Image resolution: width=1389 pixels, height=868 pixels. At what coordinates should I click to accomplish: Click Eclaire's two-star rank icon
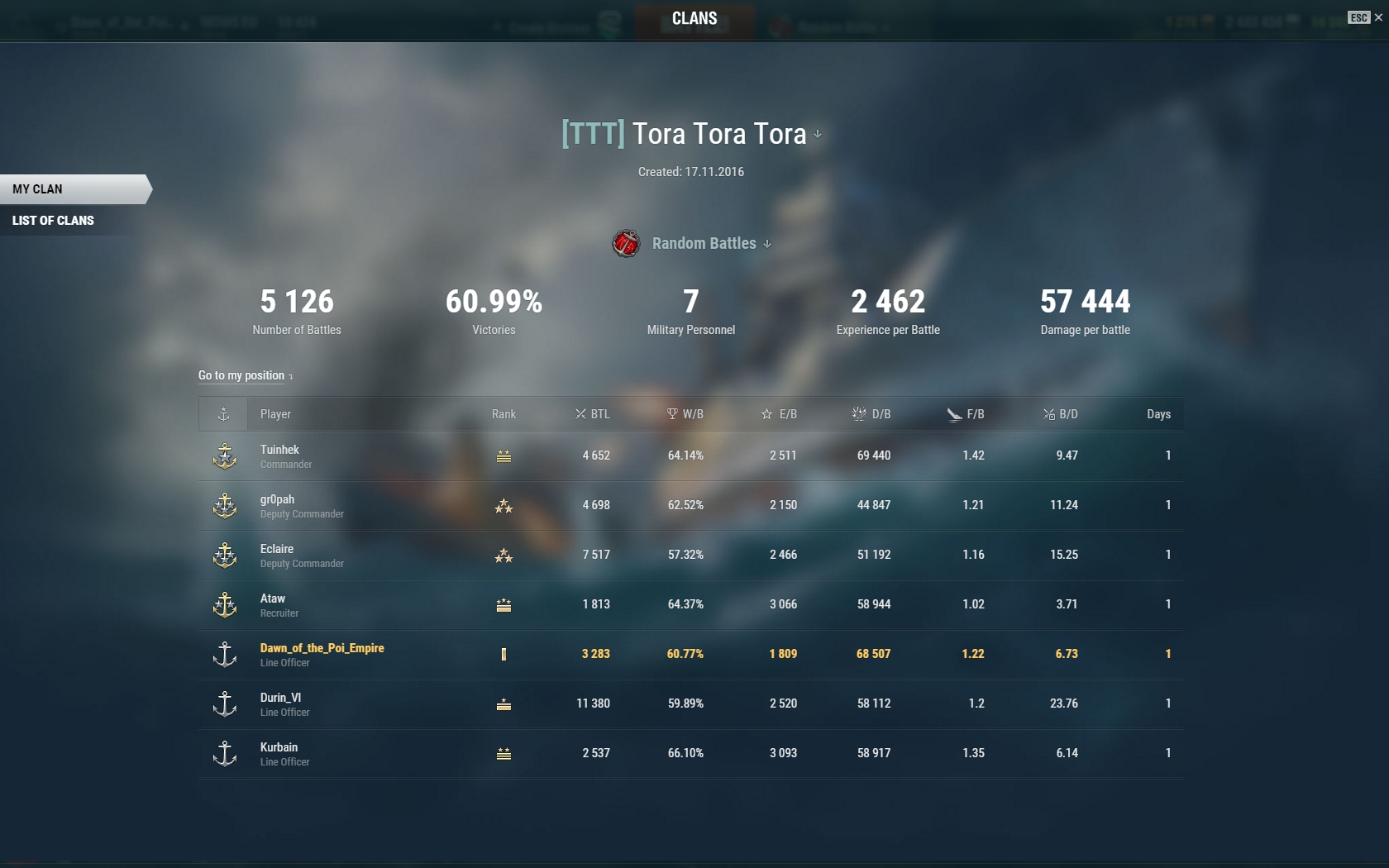[504, 556]
